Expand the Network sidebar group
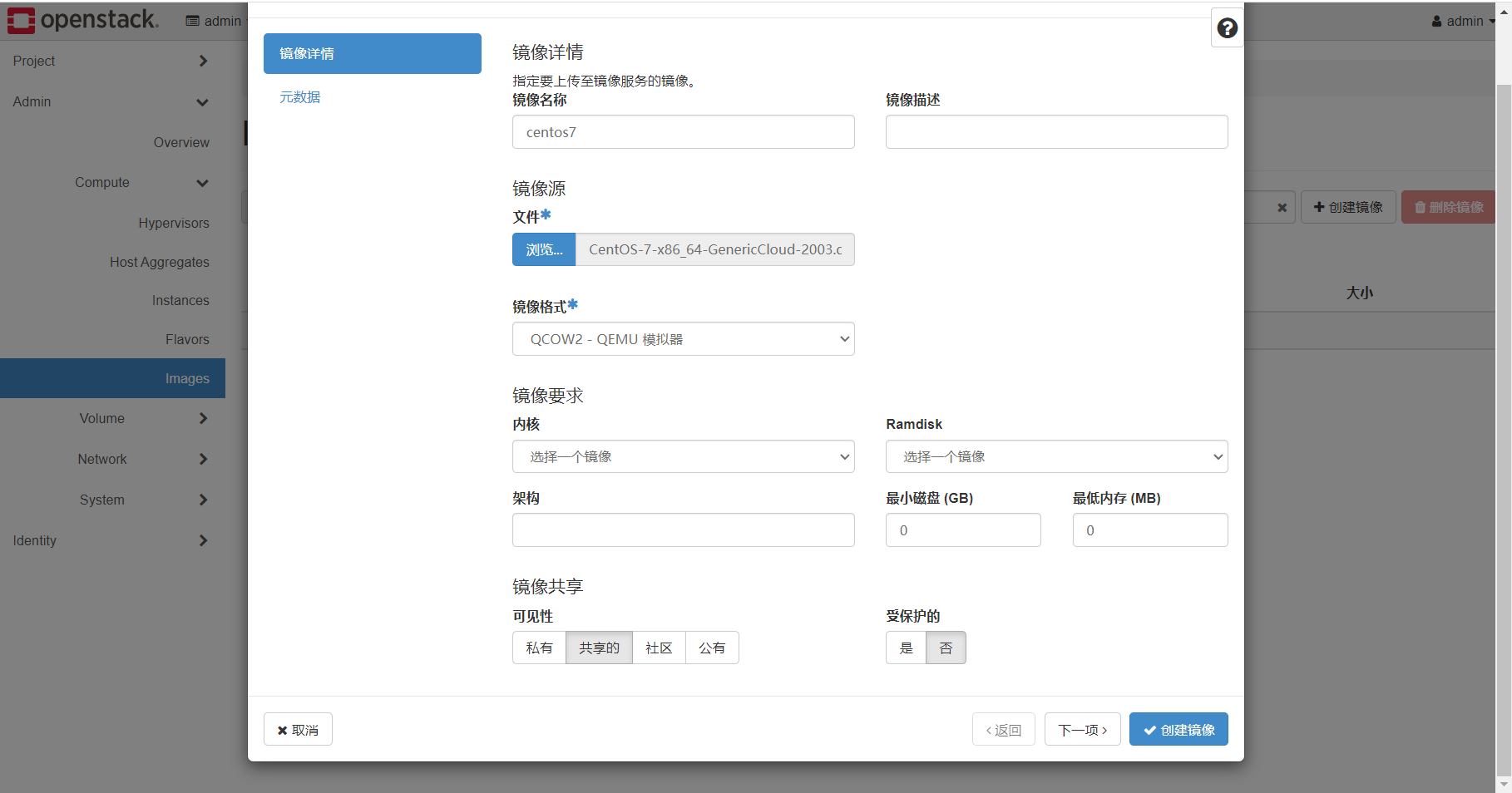This screenshot has width=1512, height=793. click(x=112, y=459)
